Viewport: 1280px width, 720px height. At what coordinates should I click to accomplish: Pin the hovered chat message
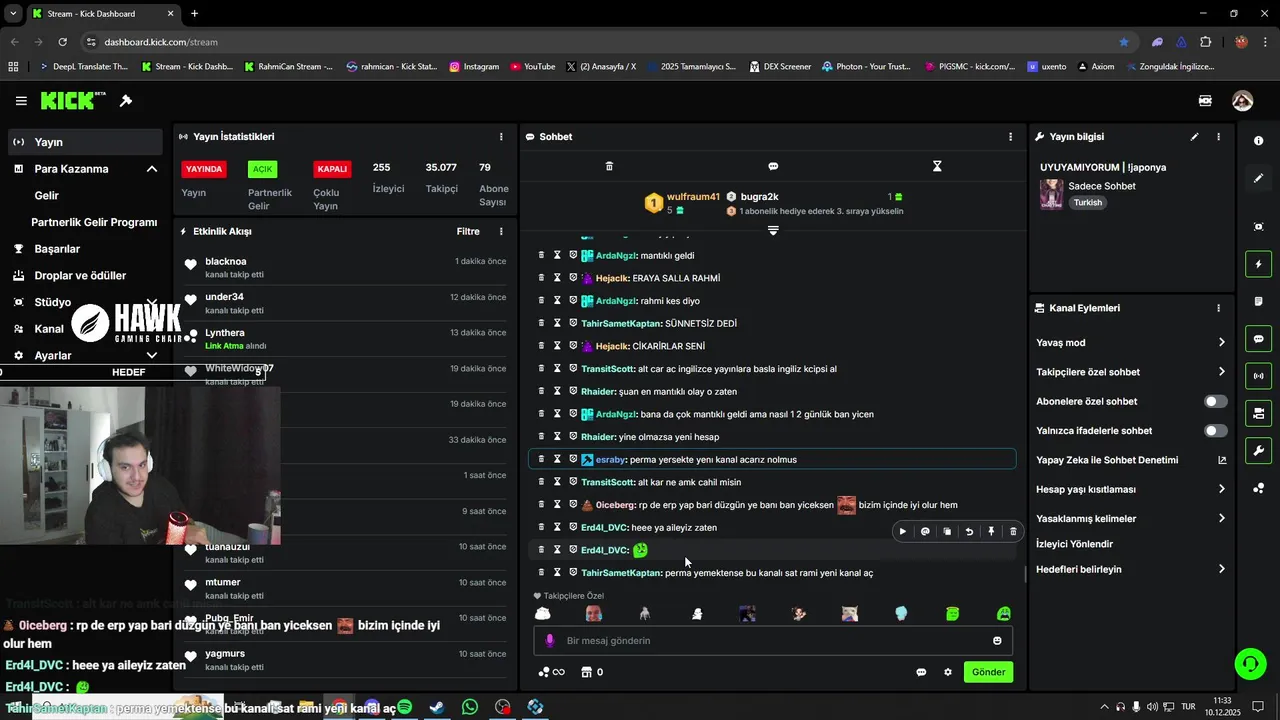coord(991,532)
